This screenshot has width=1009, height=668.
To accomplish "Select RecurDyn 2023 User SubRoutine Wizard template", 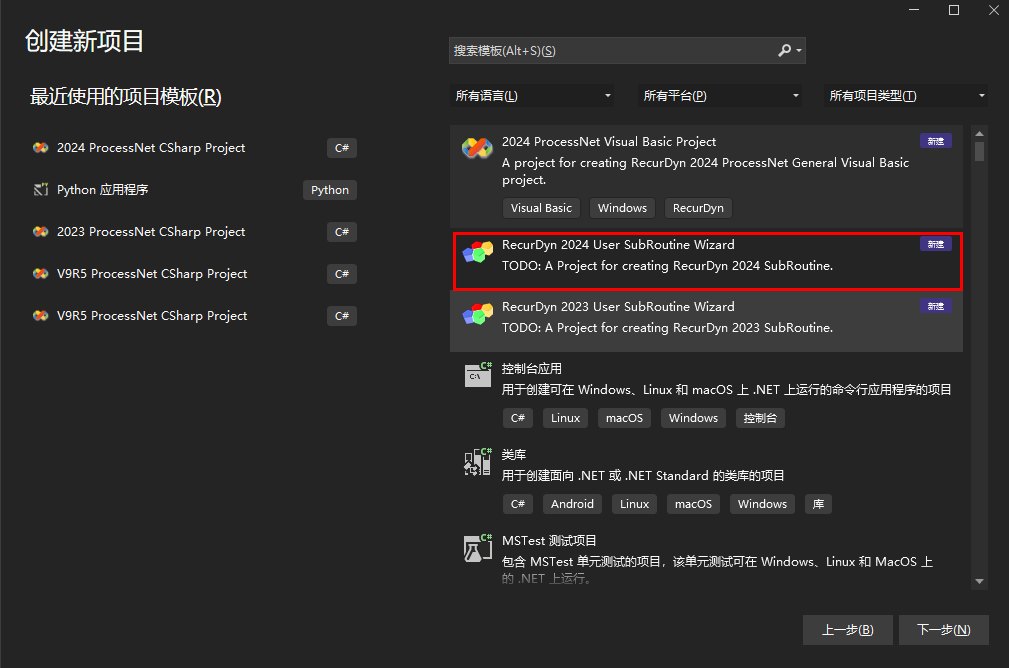I will 707,320.
